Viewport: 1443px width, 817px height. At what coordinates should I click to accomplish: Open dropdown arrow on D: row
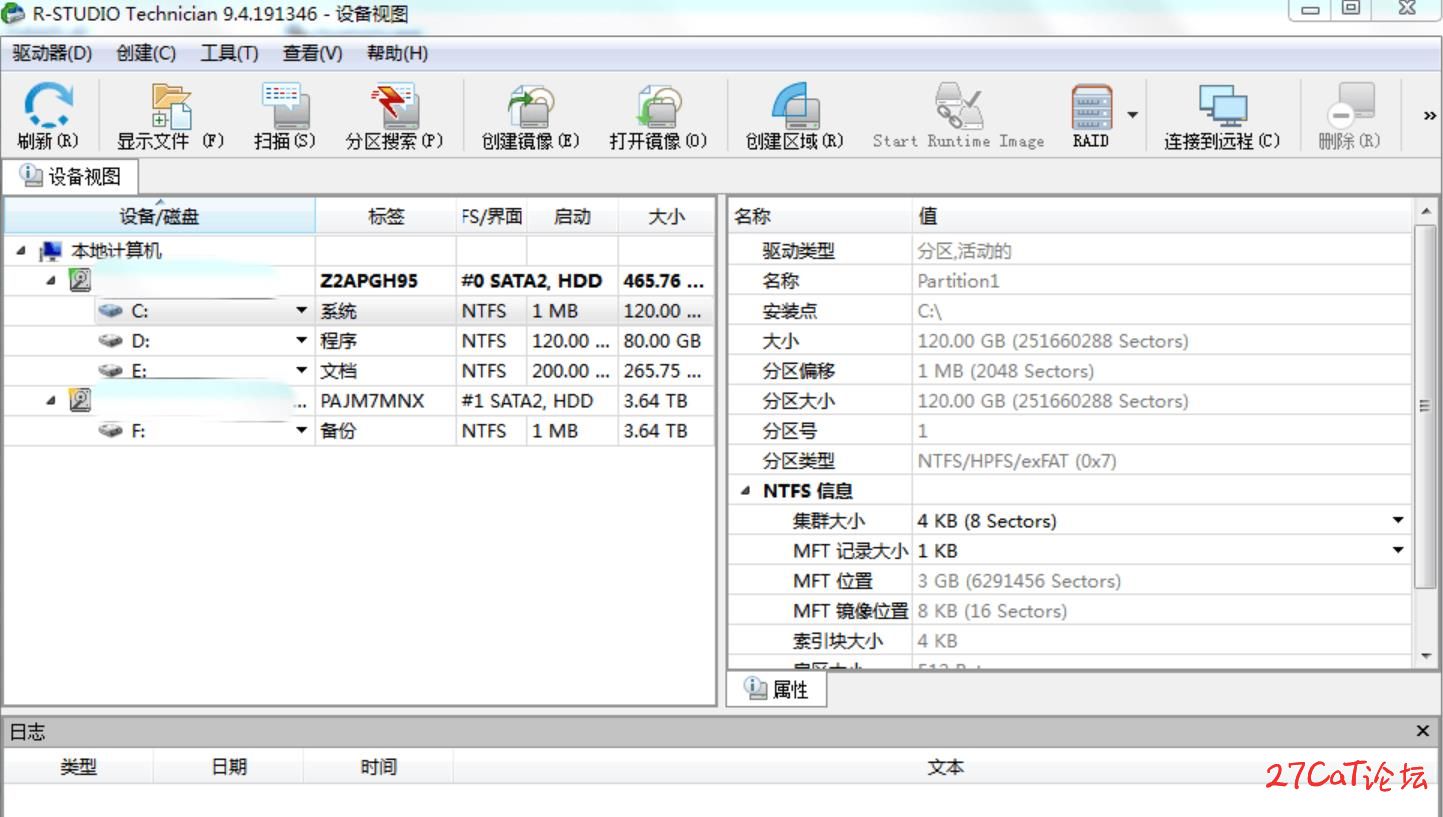(302, 341)
